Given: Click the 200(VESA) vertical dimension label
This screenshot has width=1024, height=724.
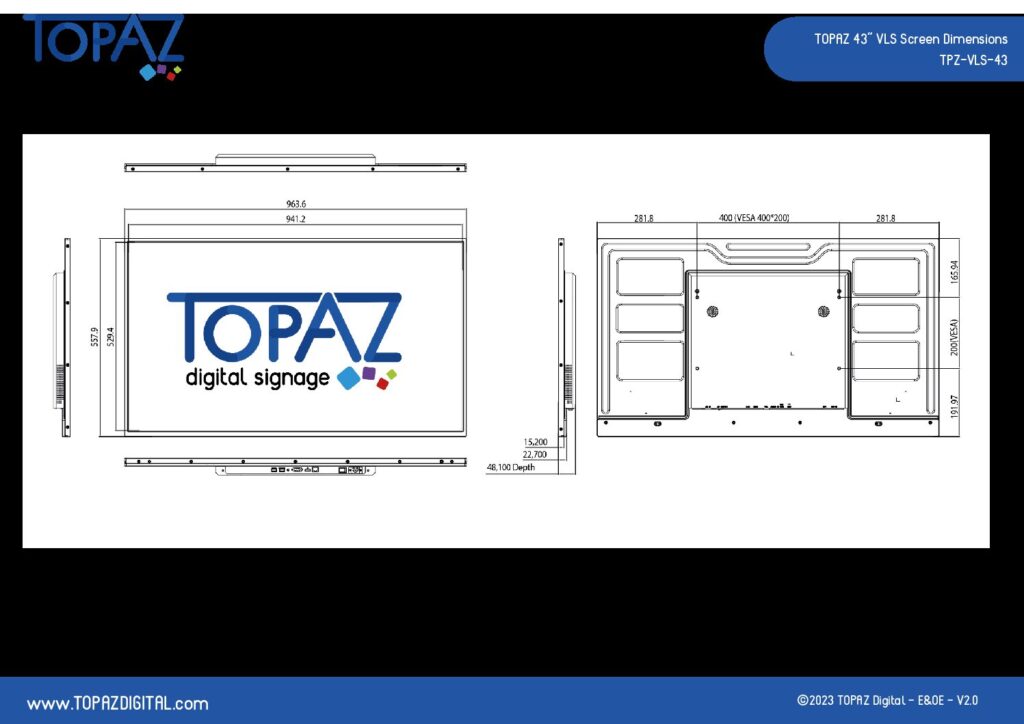Looking at the screenshot, I should (955, 338).
